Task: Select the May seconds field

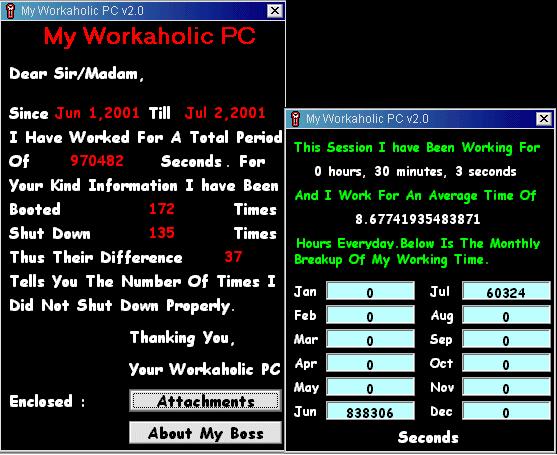Action: point(370,387)
